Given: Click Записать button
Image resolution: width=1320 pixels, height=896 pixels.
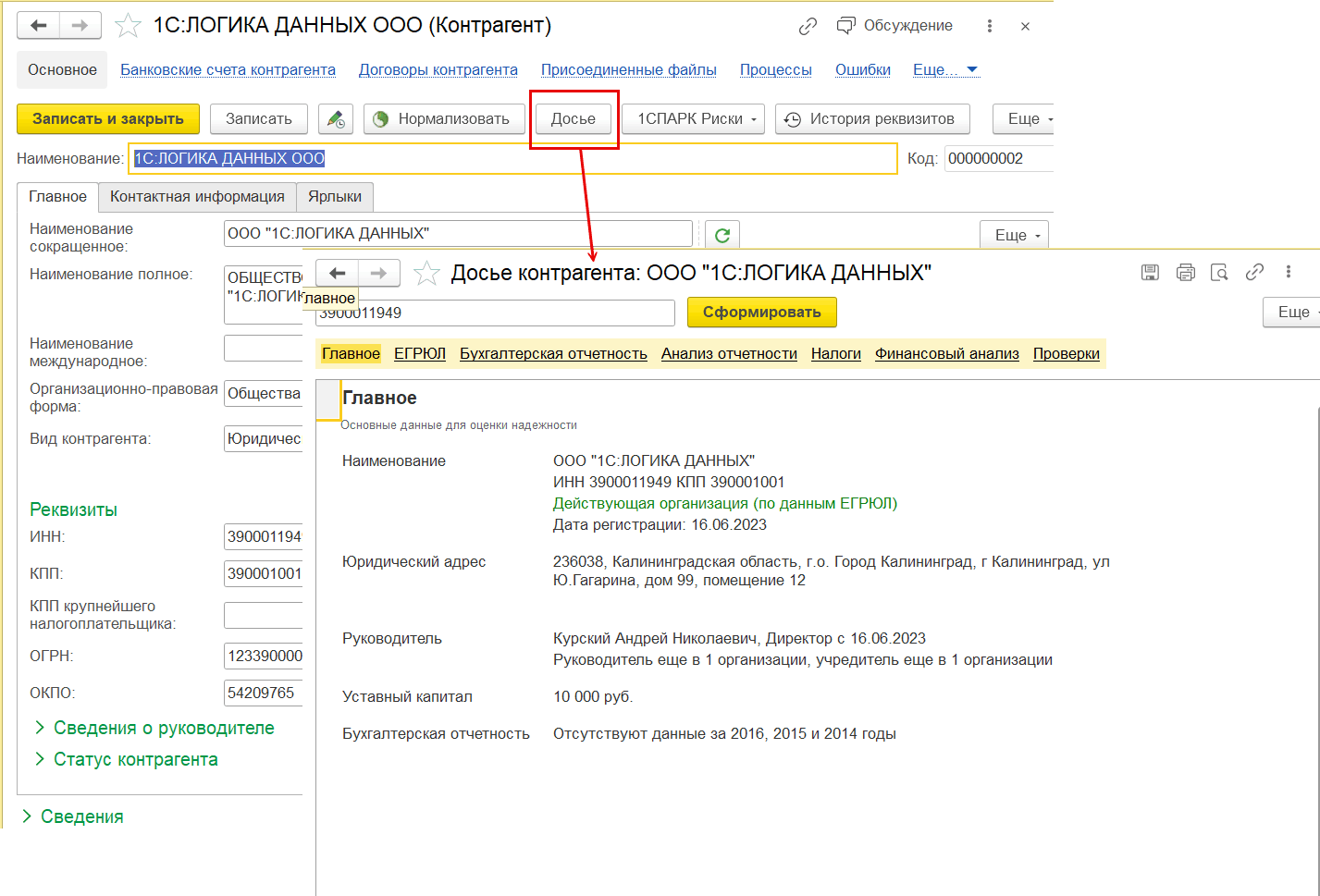Looking at the screenshot, I should (259, 119).
